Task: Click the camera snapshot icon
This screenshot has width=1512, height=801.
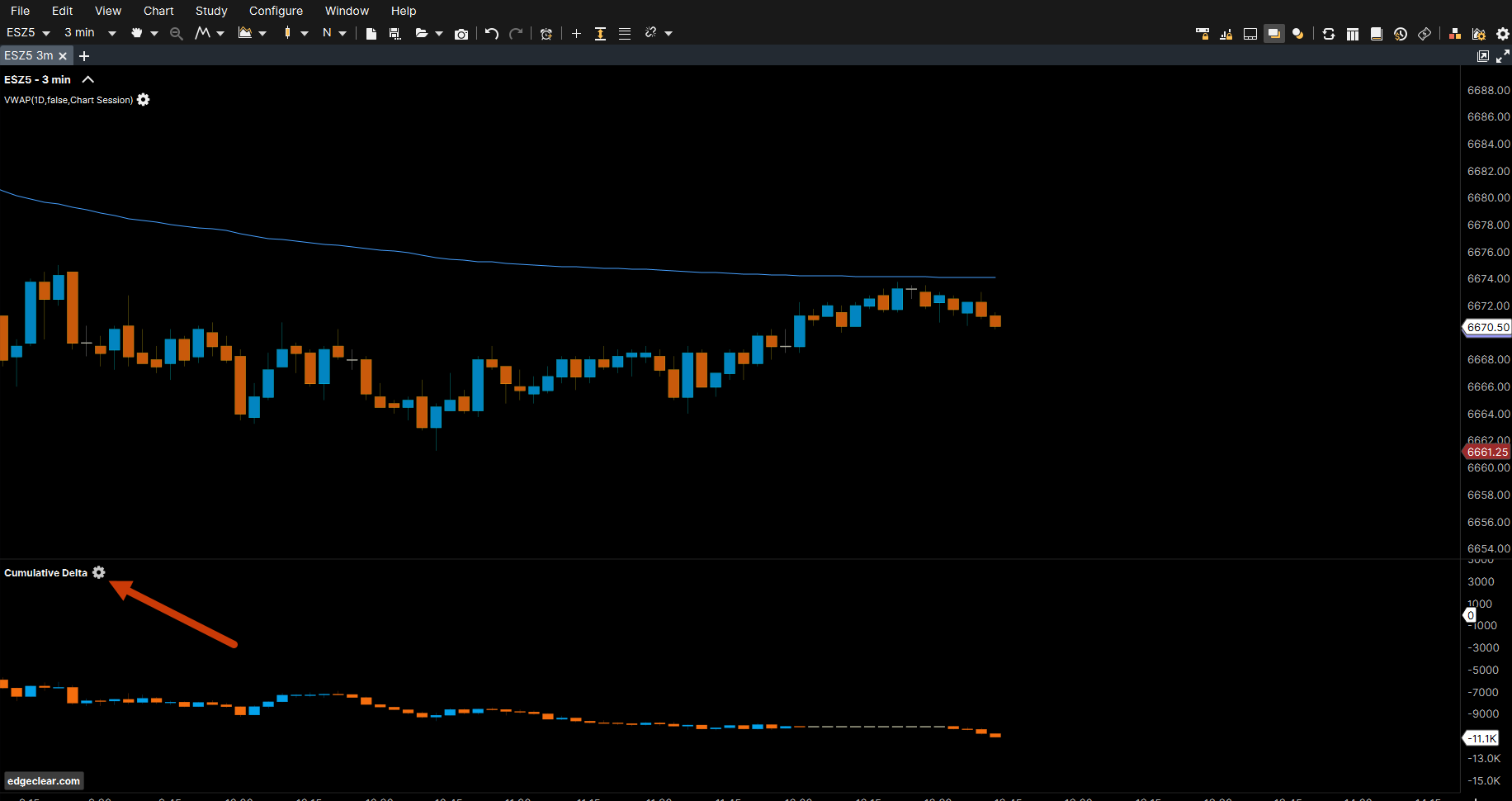Action: [461, 34]
